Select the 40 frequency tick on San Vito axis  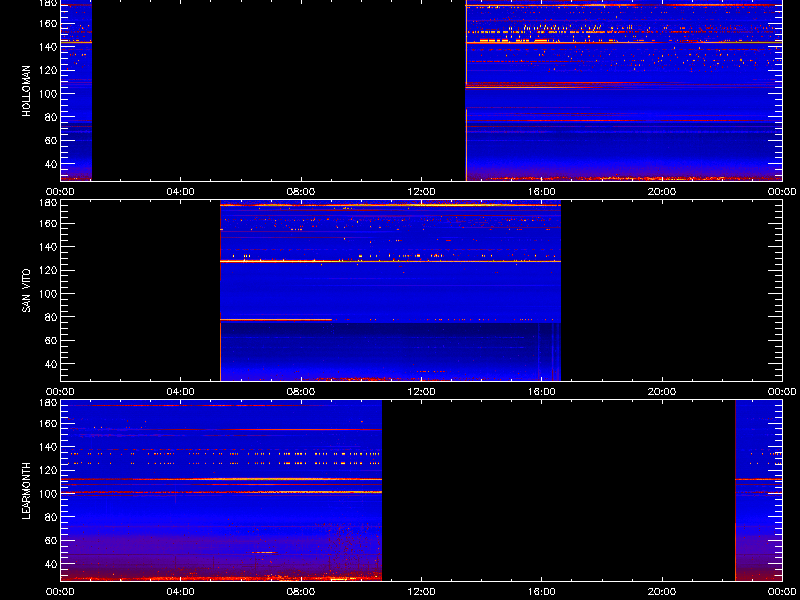(51, 364)
